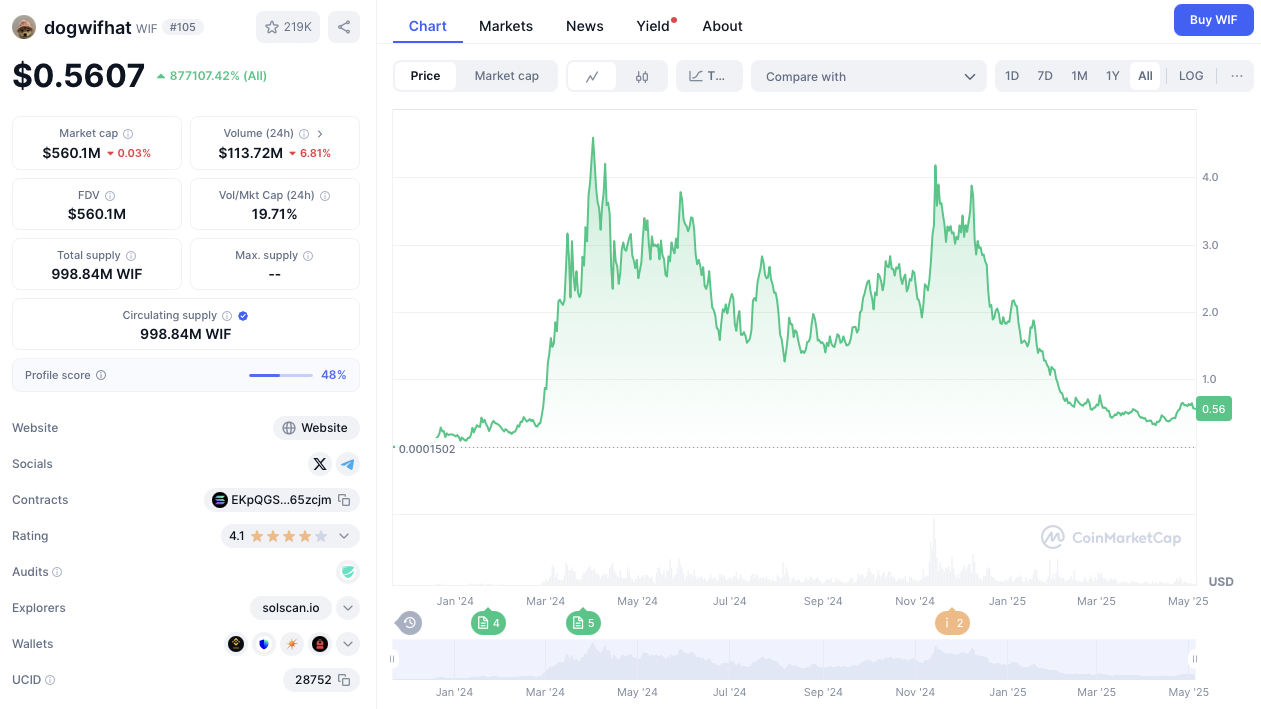Select the Price chart toggle

pos(425,76)
